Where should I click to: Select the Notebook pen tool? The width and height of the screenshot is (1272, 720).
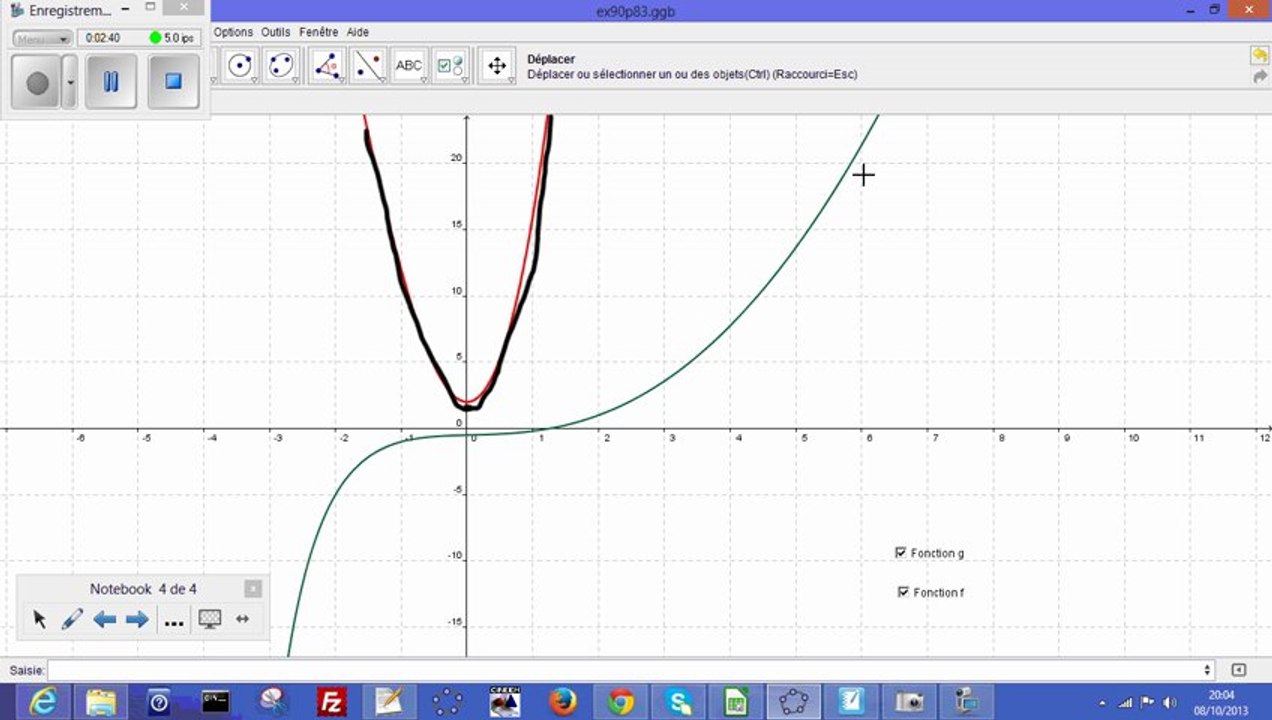[x=72, y=620]
